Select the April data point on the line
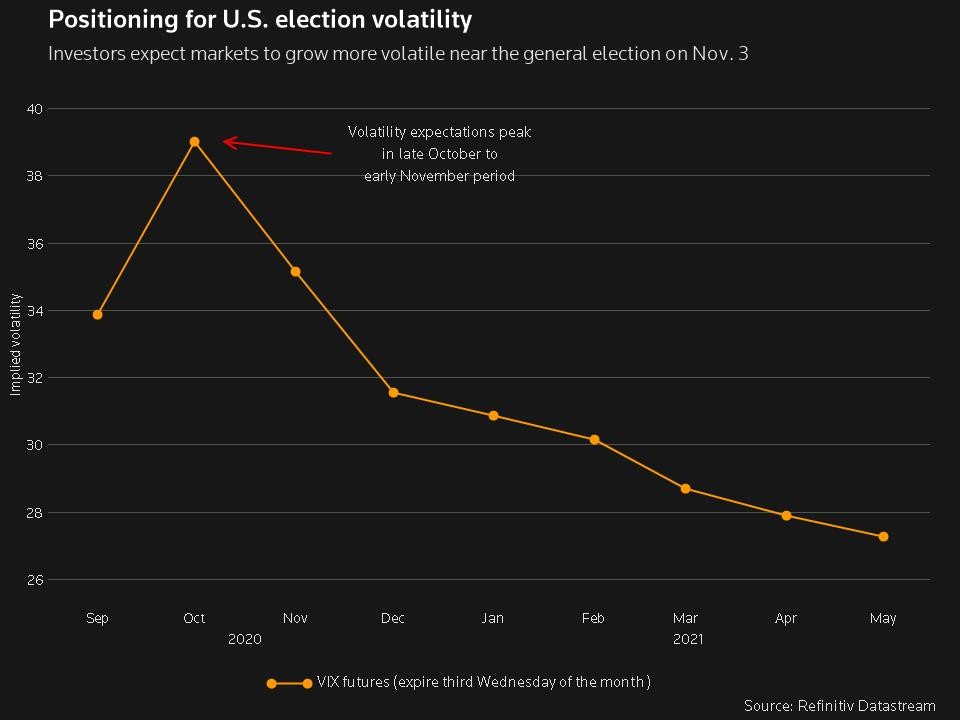This screenshot has height=720, width=960. tap(786, 516)
